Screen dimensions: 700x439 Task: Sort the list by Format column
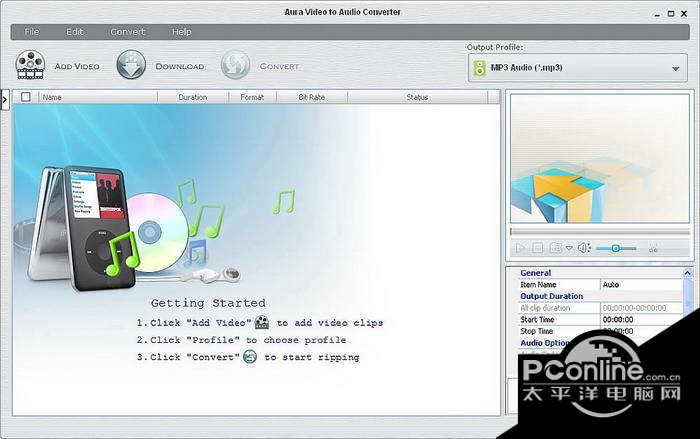(252, 97)
